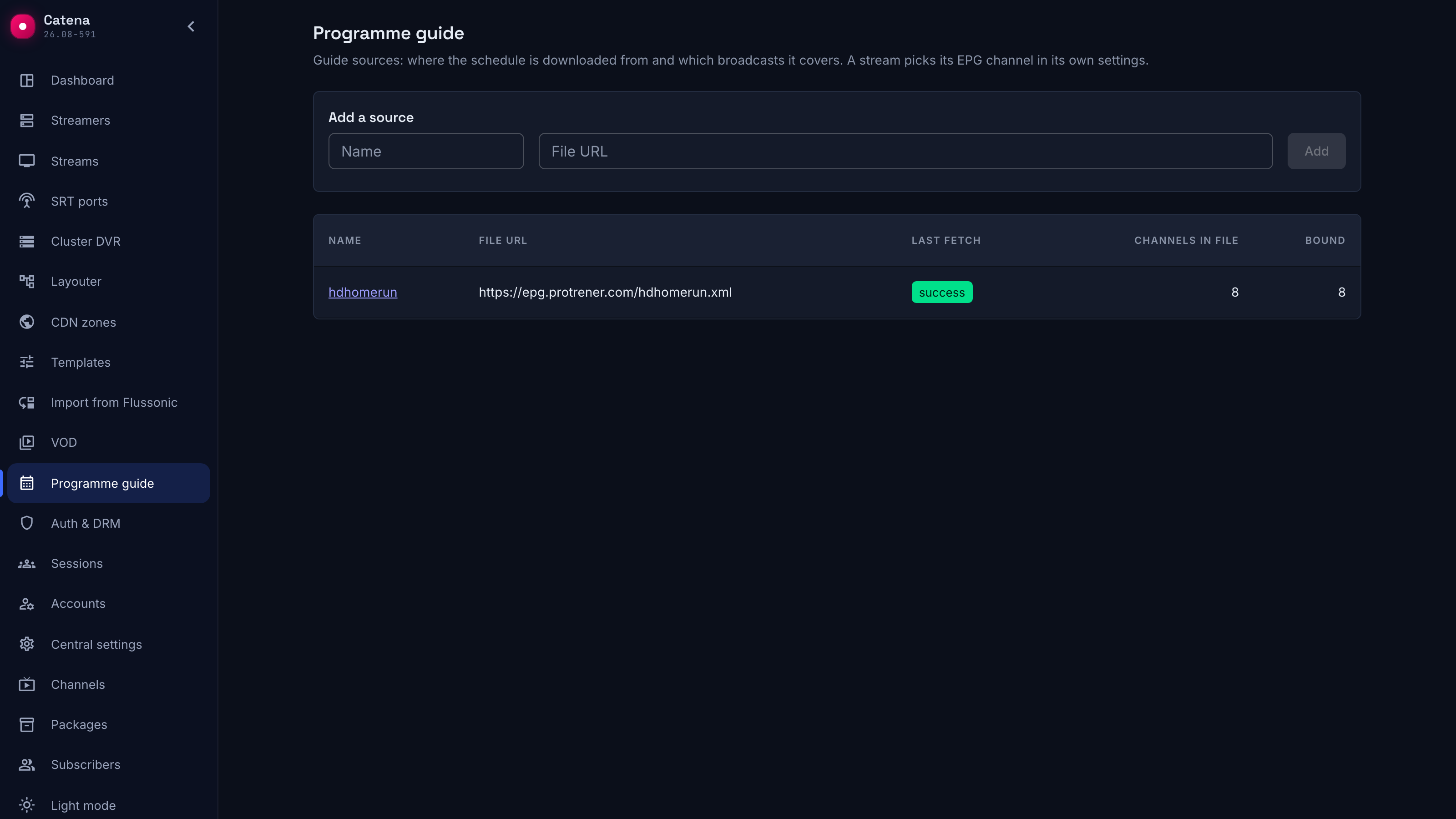
Task: Click the Light mode sun icon
Action: [x=26, y=805]
